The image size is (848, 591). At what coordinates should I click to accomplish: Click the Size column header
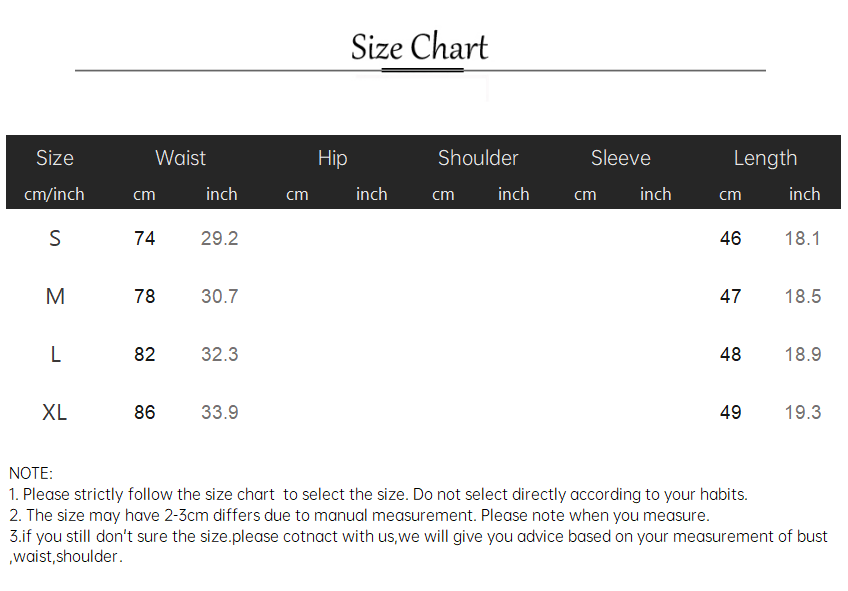click(55, 158)
